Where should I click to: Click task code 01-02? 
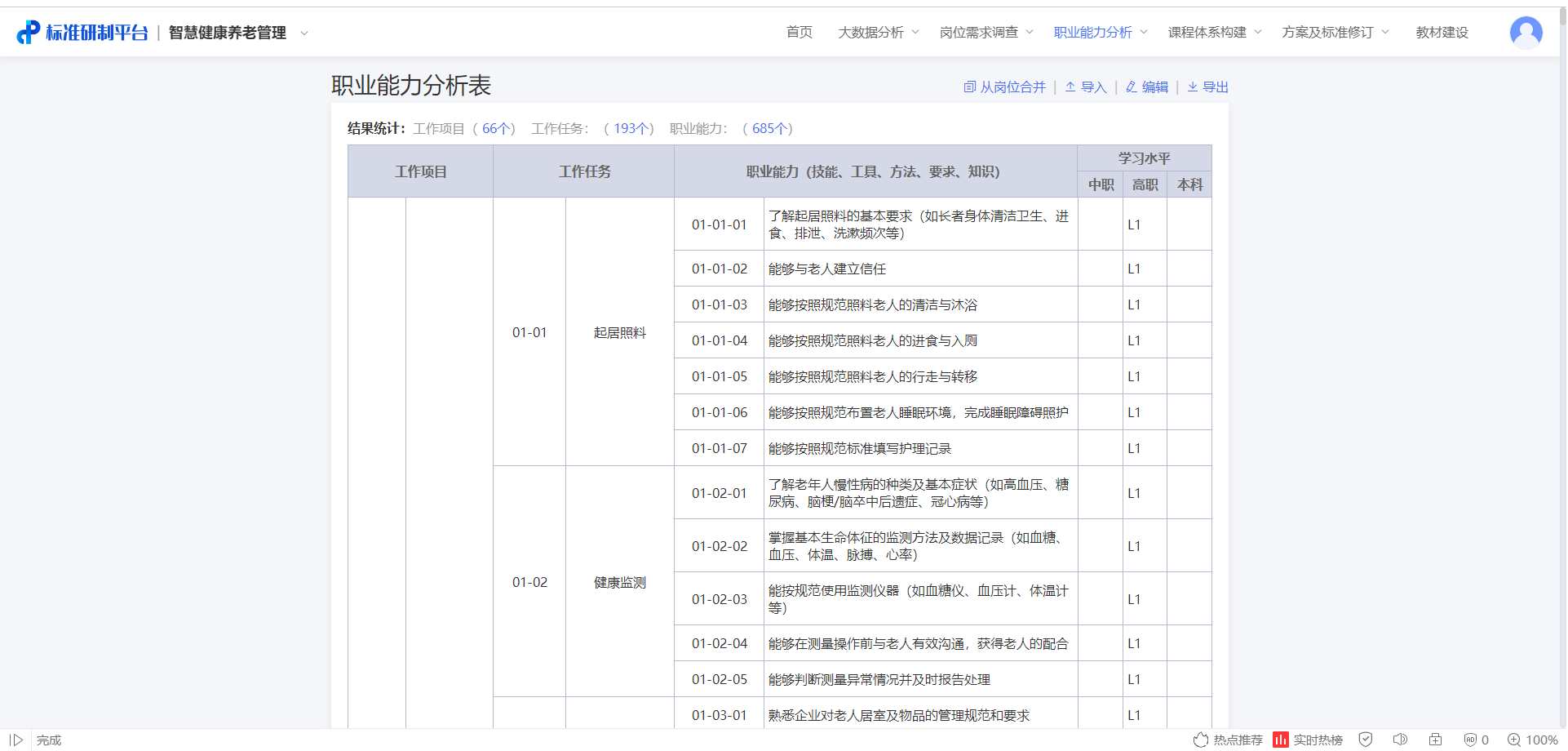pyautogui.click(x=529, y=582)
